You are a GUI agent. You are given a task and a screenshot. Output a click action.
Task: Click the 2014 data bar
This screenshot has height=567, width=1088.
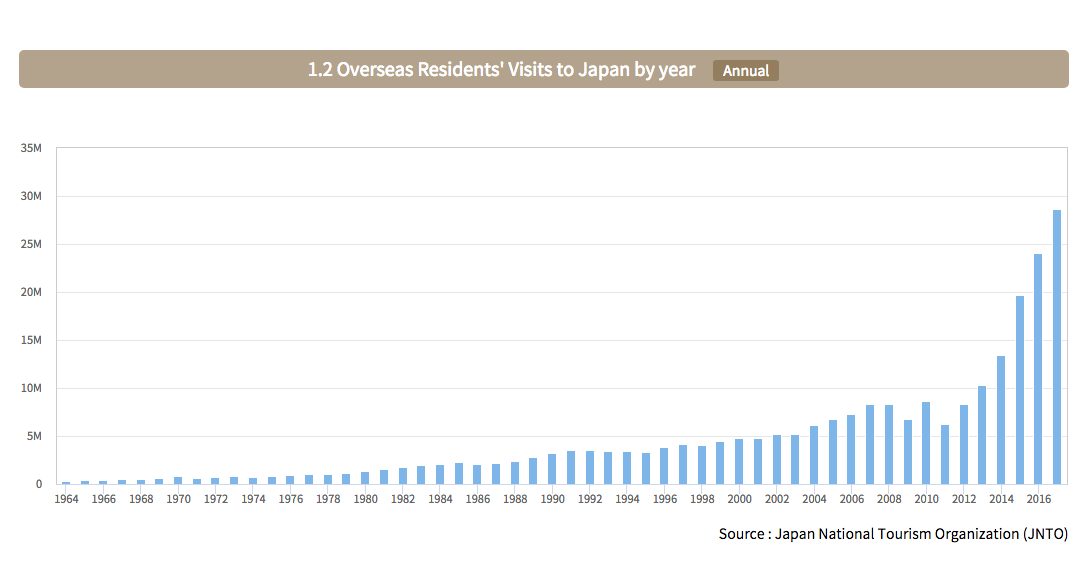1001,420
